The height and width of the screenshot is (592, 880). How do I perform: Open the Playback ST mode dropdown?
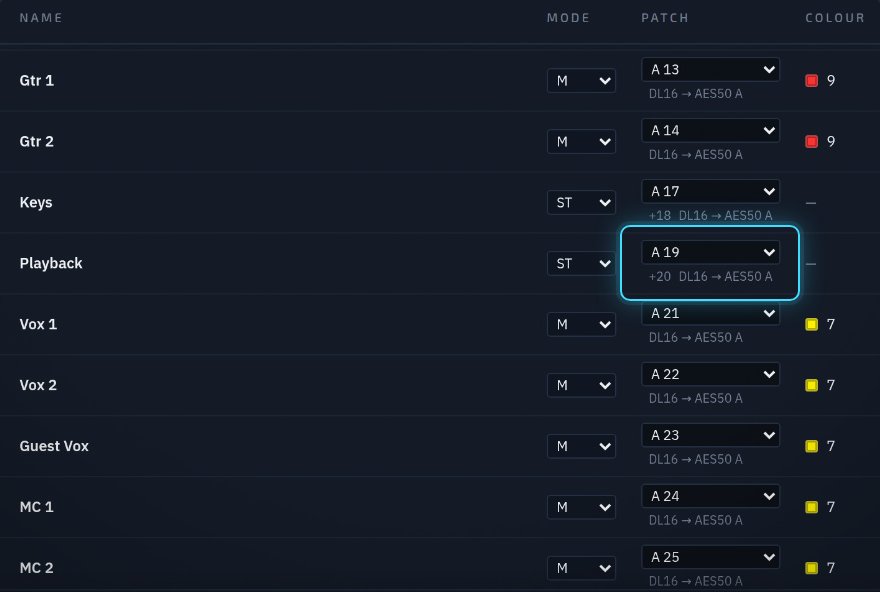(581, 264)
